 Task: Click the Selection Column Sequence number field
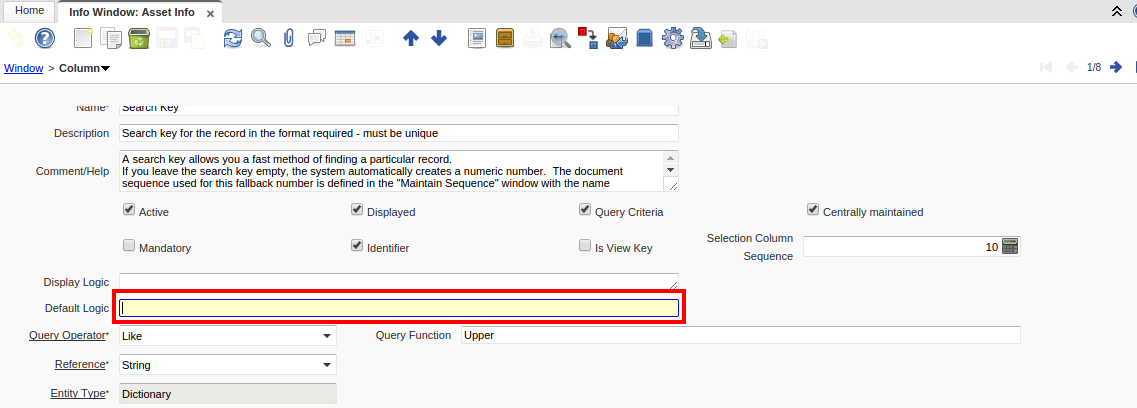pos(901,246)
